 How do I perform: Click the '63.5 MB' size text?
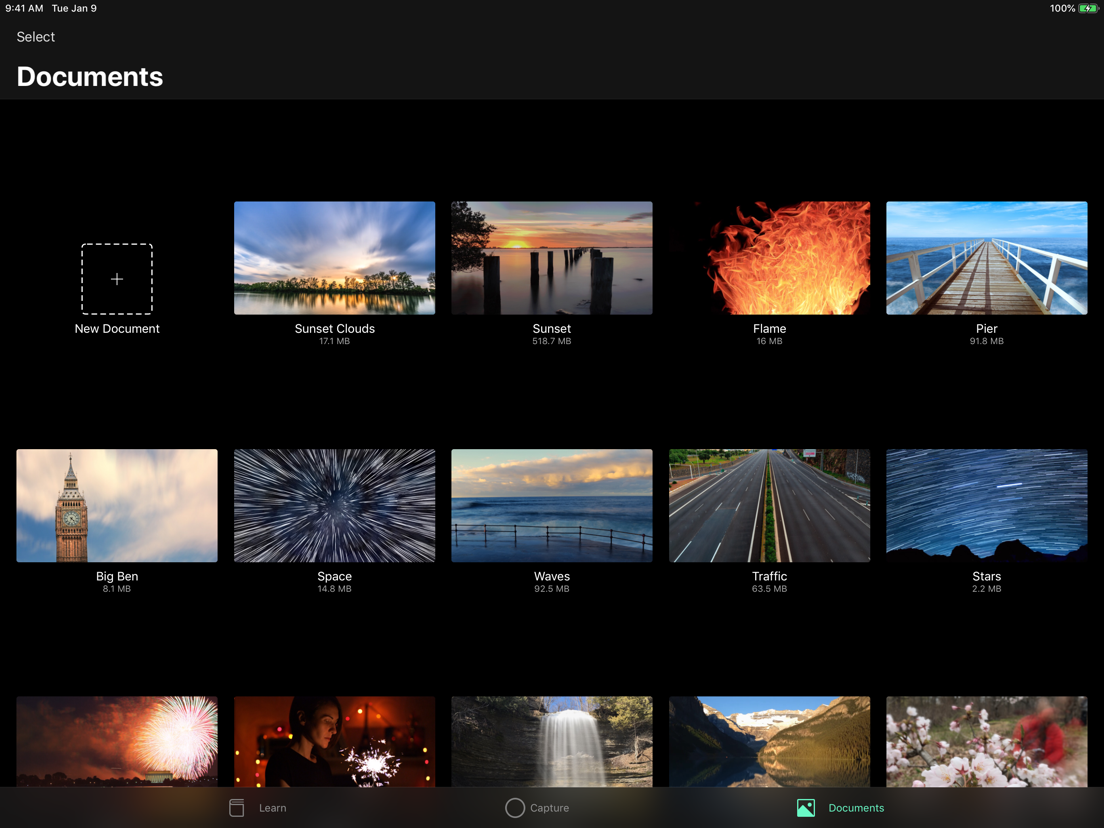[x=769, y=589]
